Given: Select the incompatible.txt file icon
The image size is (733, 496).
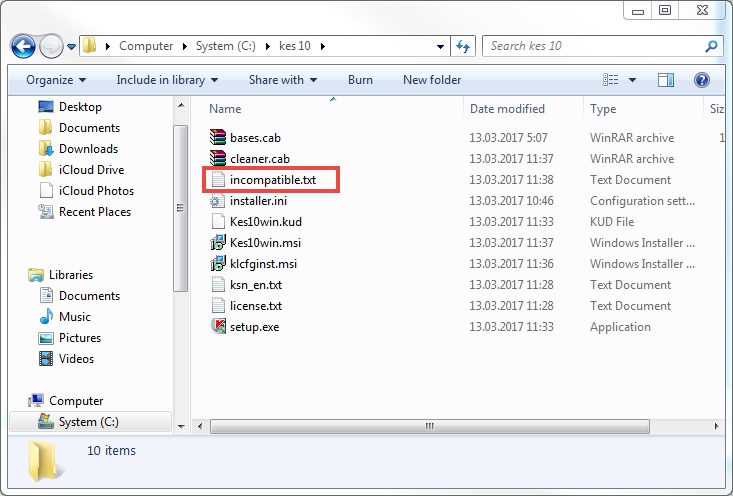Looking at the screenshot, I should point(218,180).
